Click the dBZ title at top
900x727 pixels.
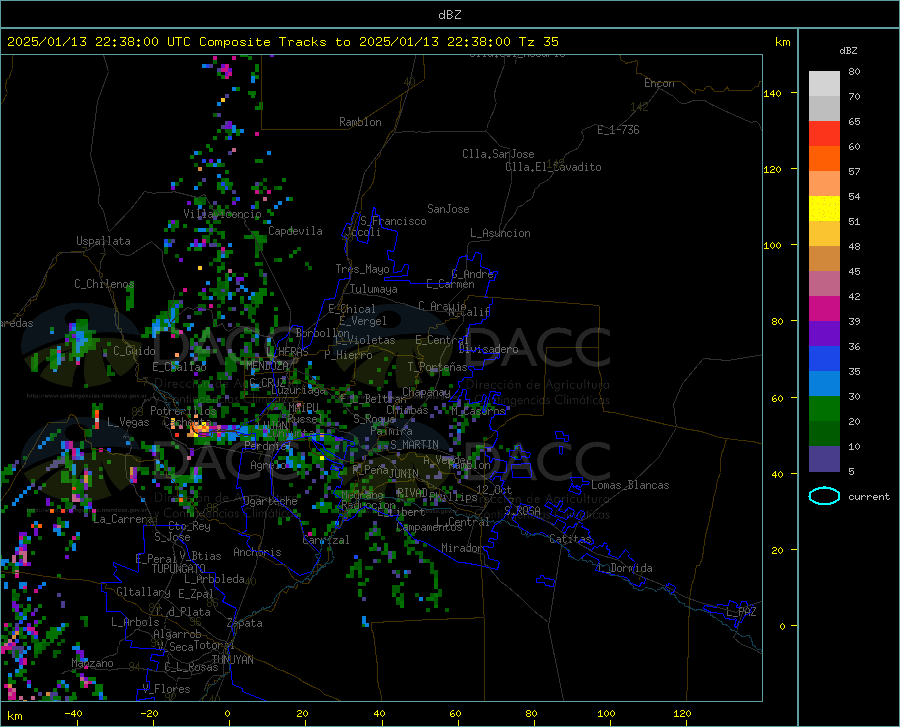click(449, 14)
